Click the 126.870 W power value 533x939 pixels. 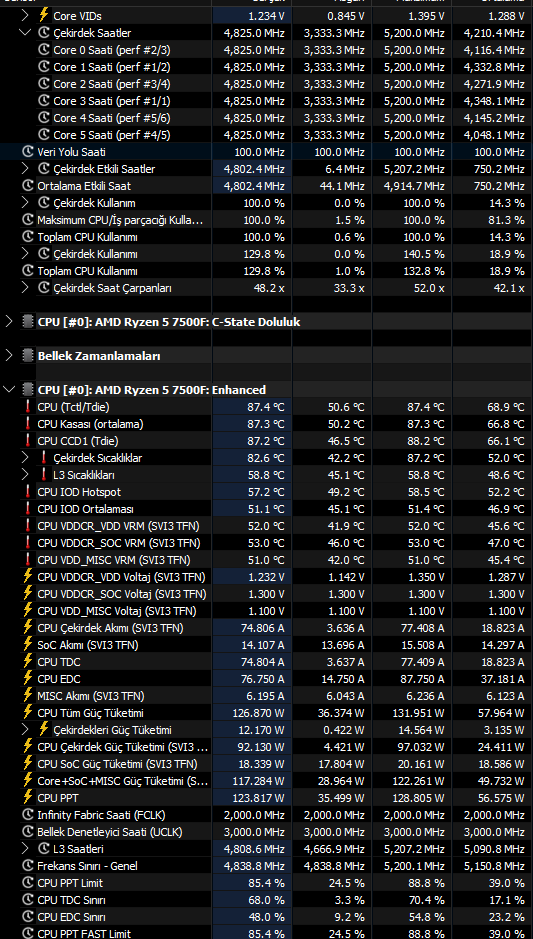point(259,713)
